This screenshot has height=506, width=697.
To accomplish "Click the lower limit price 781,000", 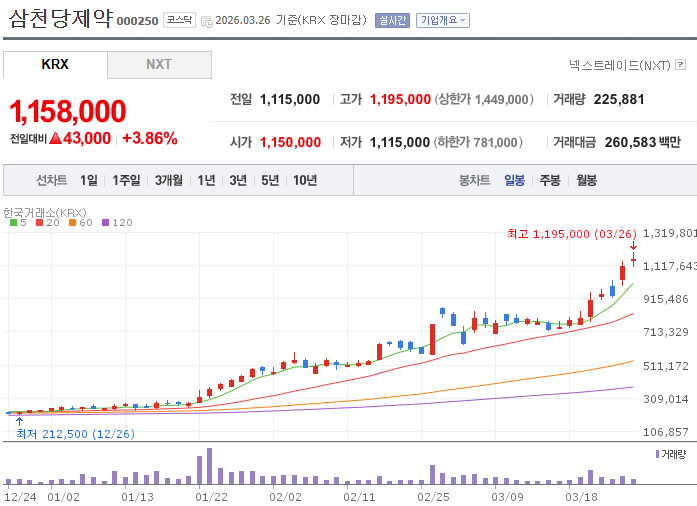I will click(495, 142).
